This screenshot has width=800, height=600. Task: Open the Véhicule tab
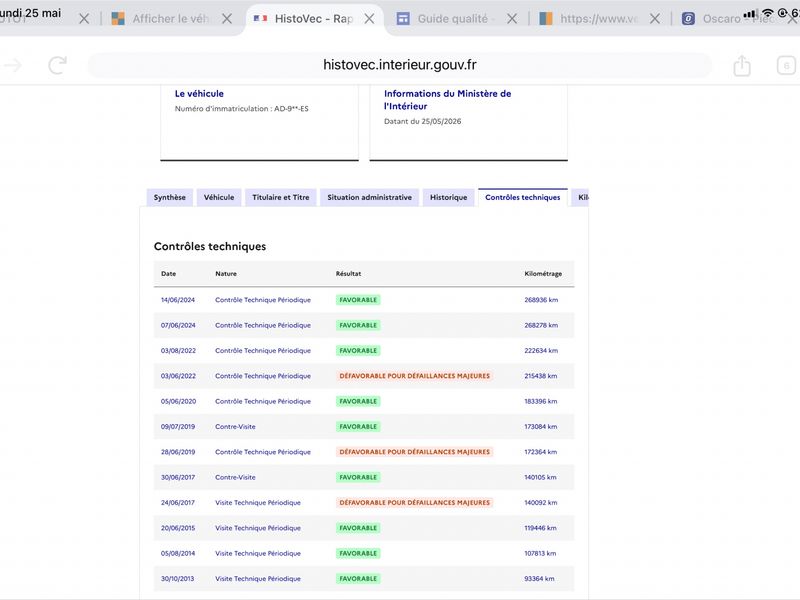click(x=219, y=197)
